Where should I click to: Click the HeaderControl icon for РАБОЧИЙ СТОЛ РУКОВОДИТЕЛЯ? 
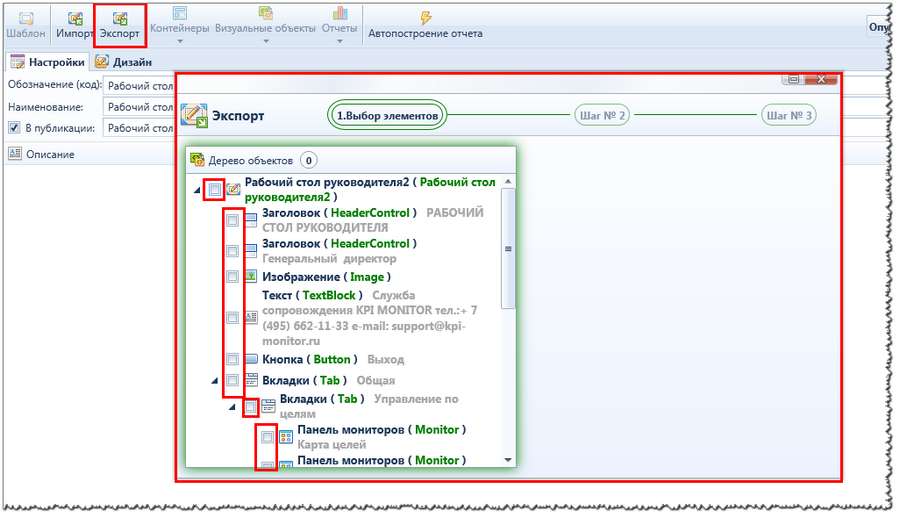coord(251,220)
